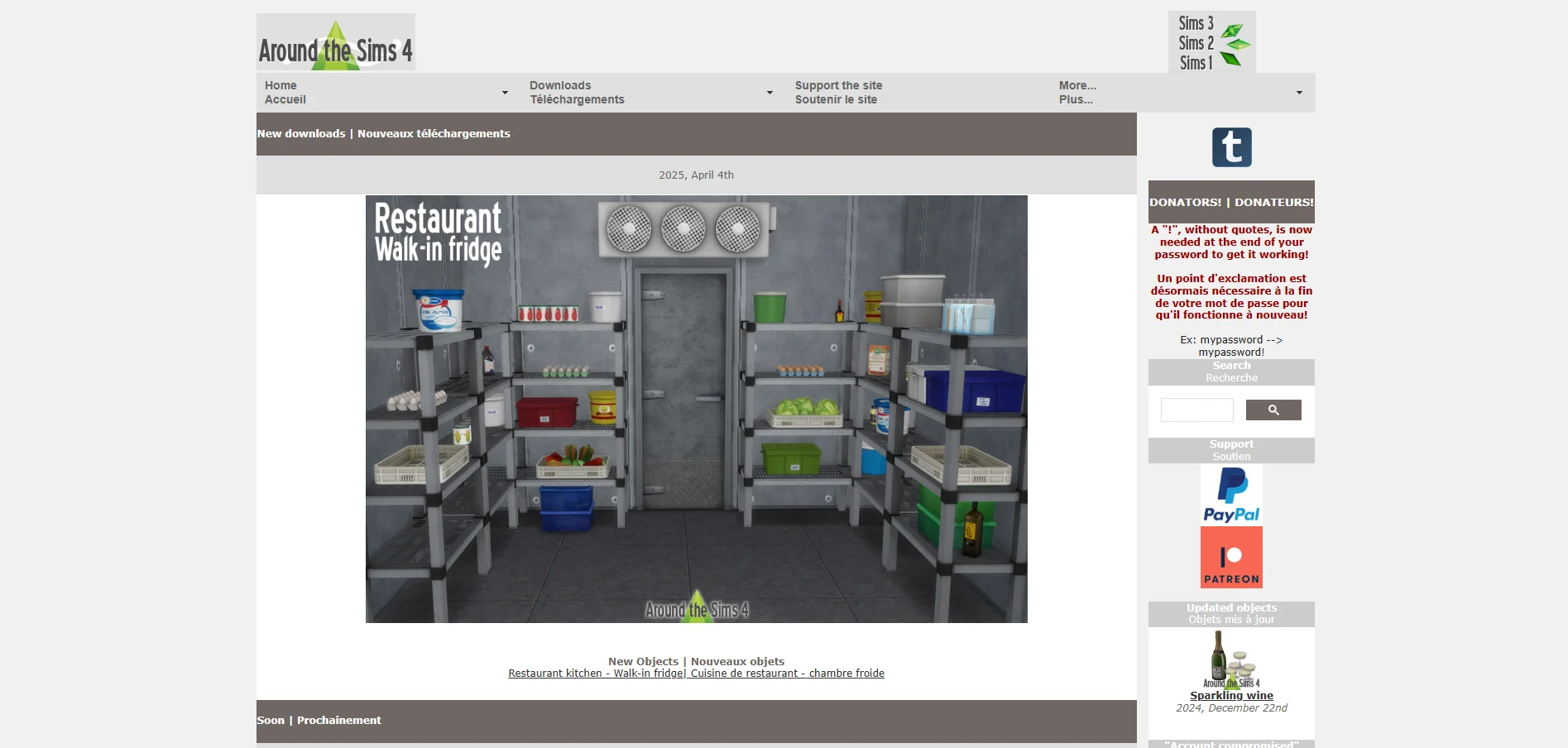Open the Downloads | Téléchargements menu
The image size is (1568, 748).
click(577, 93)
